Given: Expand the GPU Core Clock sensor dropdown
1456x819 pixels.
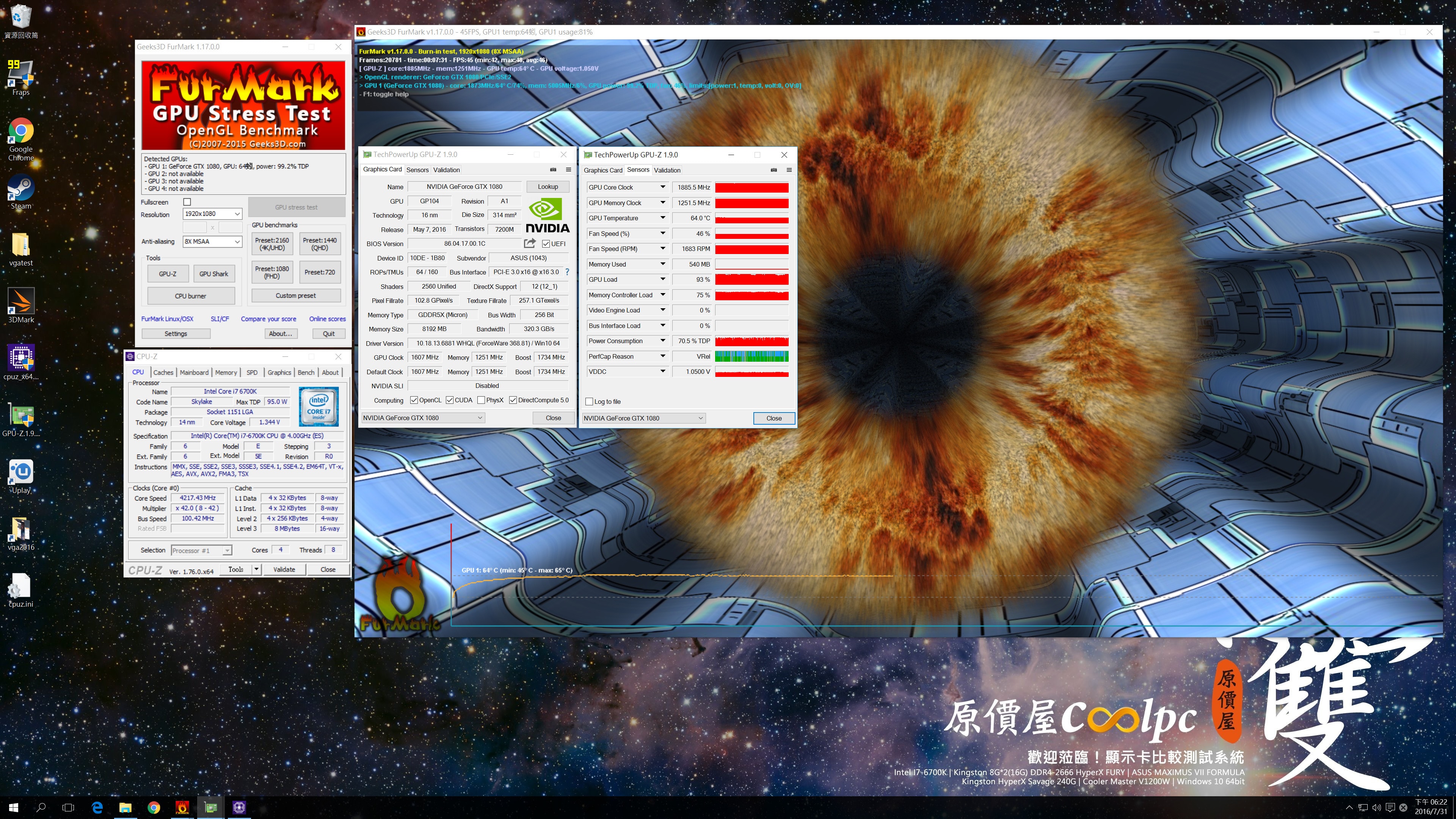Looking at the screenshot, I should 662,187.
